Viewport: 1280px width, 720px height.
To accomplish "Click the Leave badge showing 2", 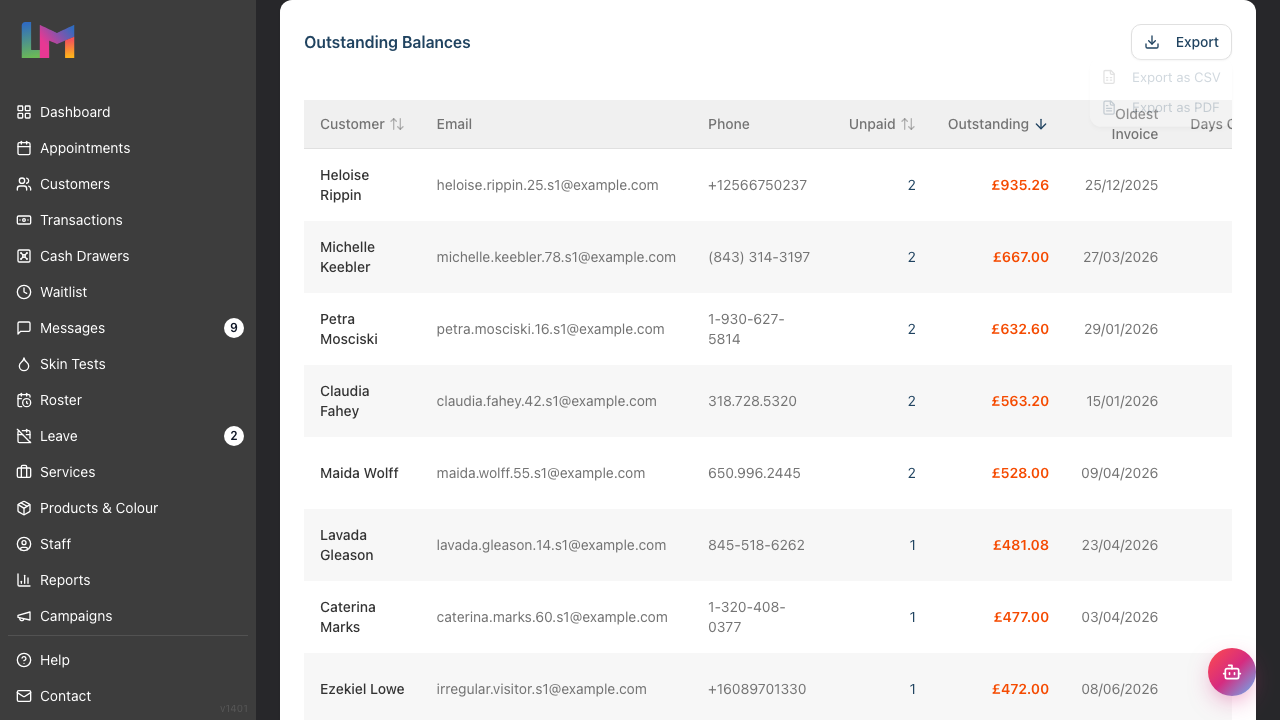I will tap(234, 436).
